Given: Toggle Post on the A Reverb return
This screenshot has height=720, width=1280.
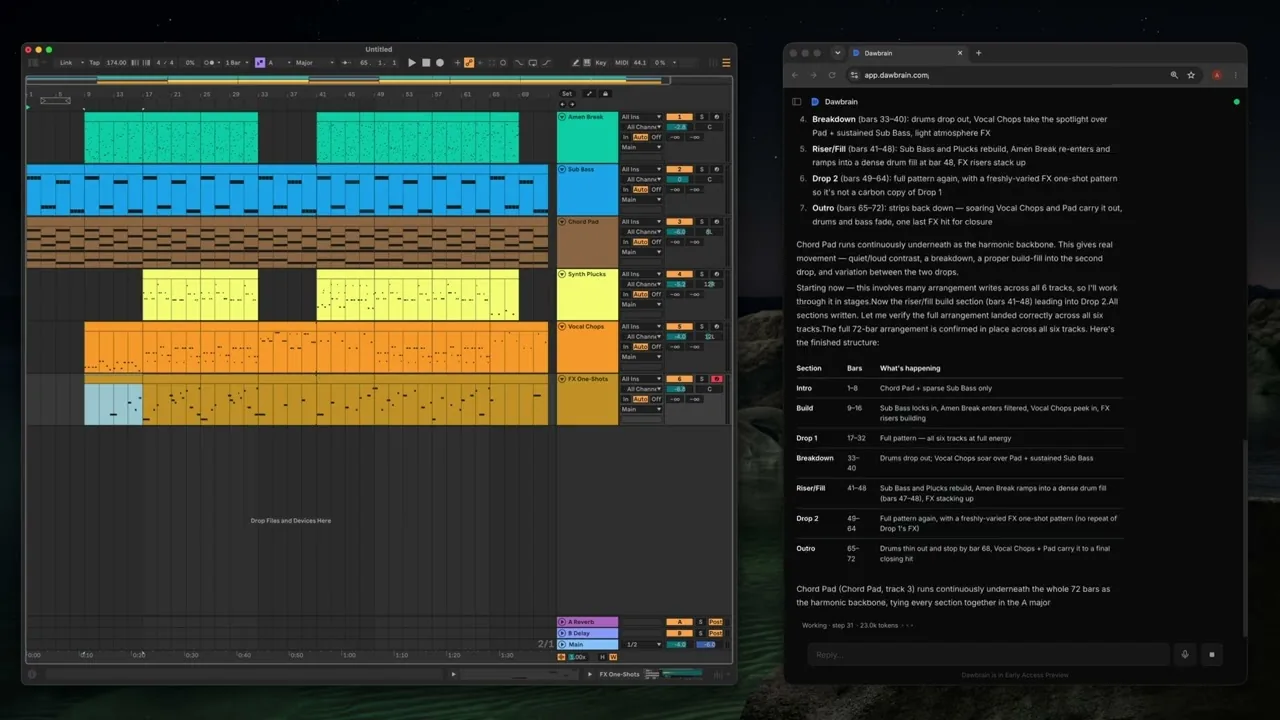Looking at the screenshot, I should tap(716, 622).
